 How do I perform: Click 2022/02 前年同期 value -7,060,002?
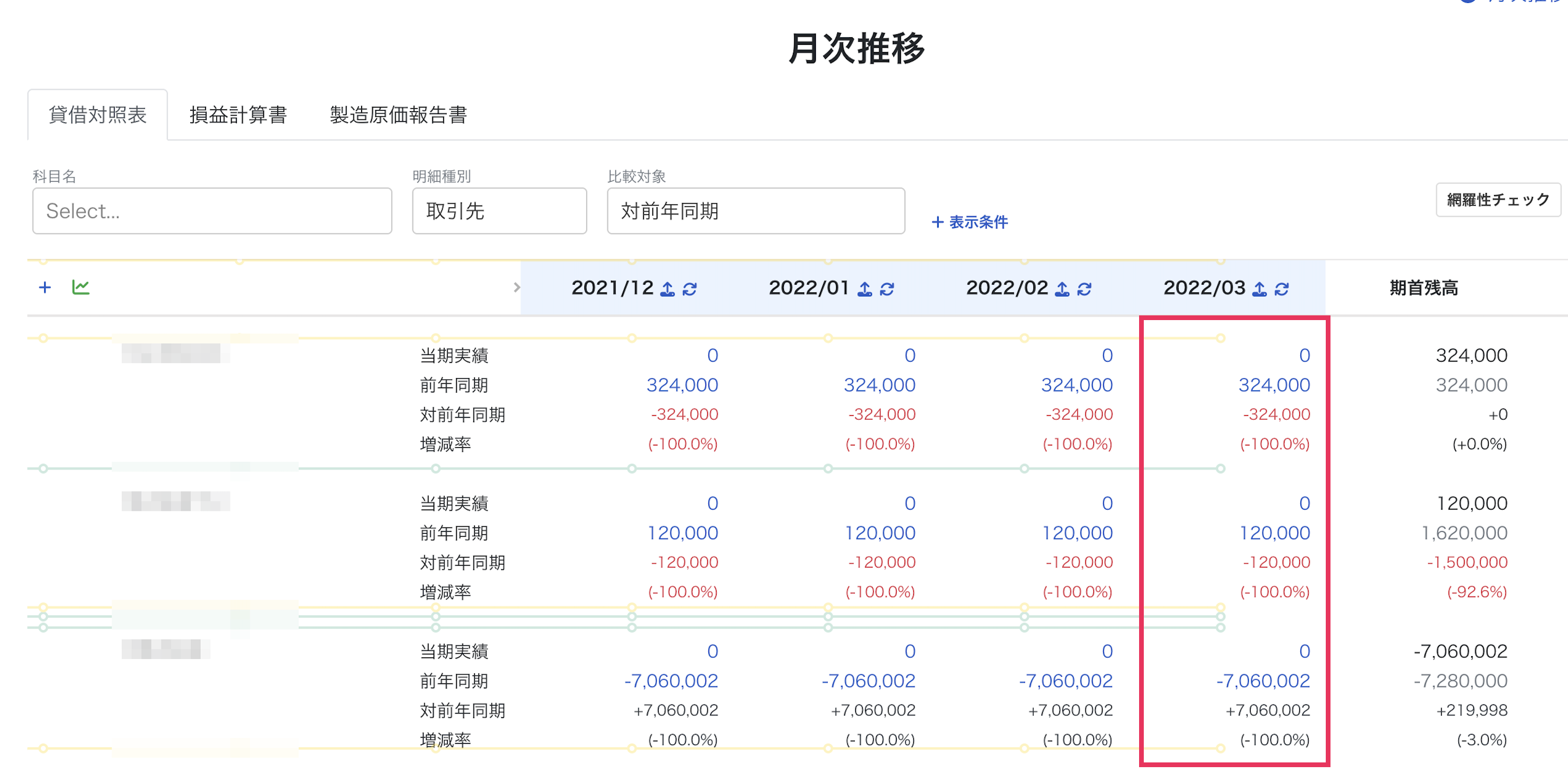(x=1065, y=680)
